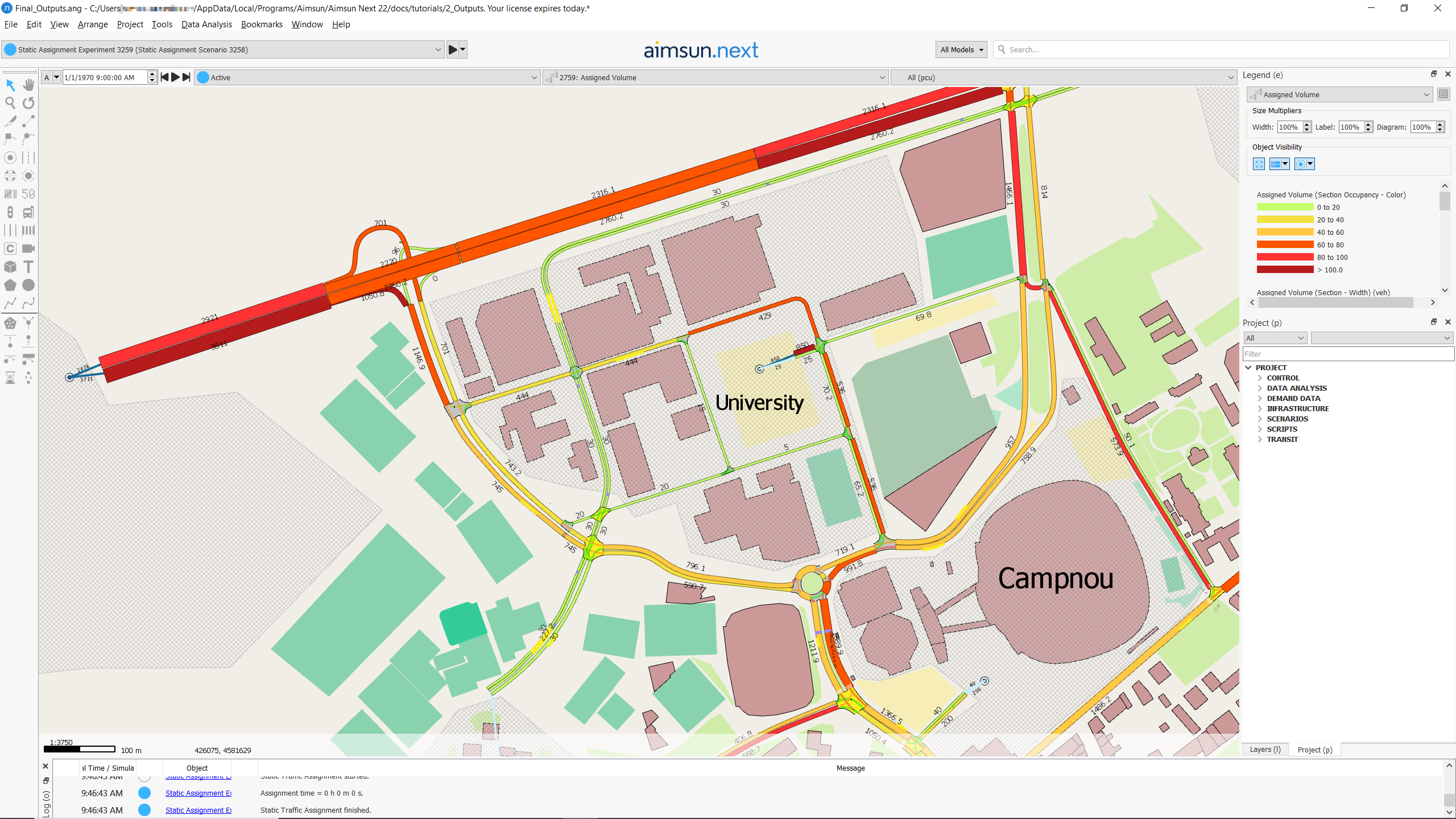The width and height of the screenshot is (1456, 819).
Task: Expand the INFRASTRUCTURE section
Action: [1260, 408]
